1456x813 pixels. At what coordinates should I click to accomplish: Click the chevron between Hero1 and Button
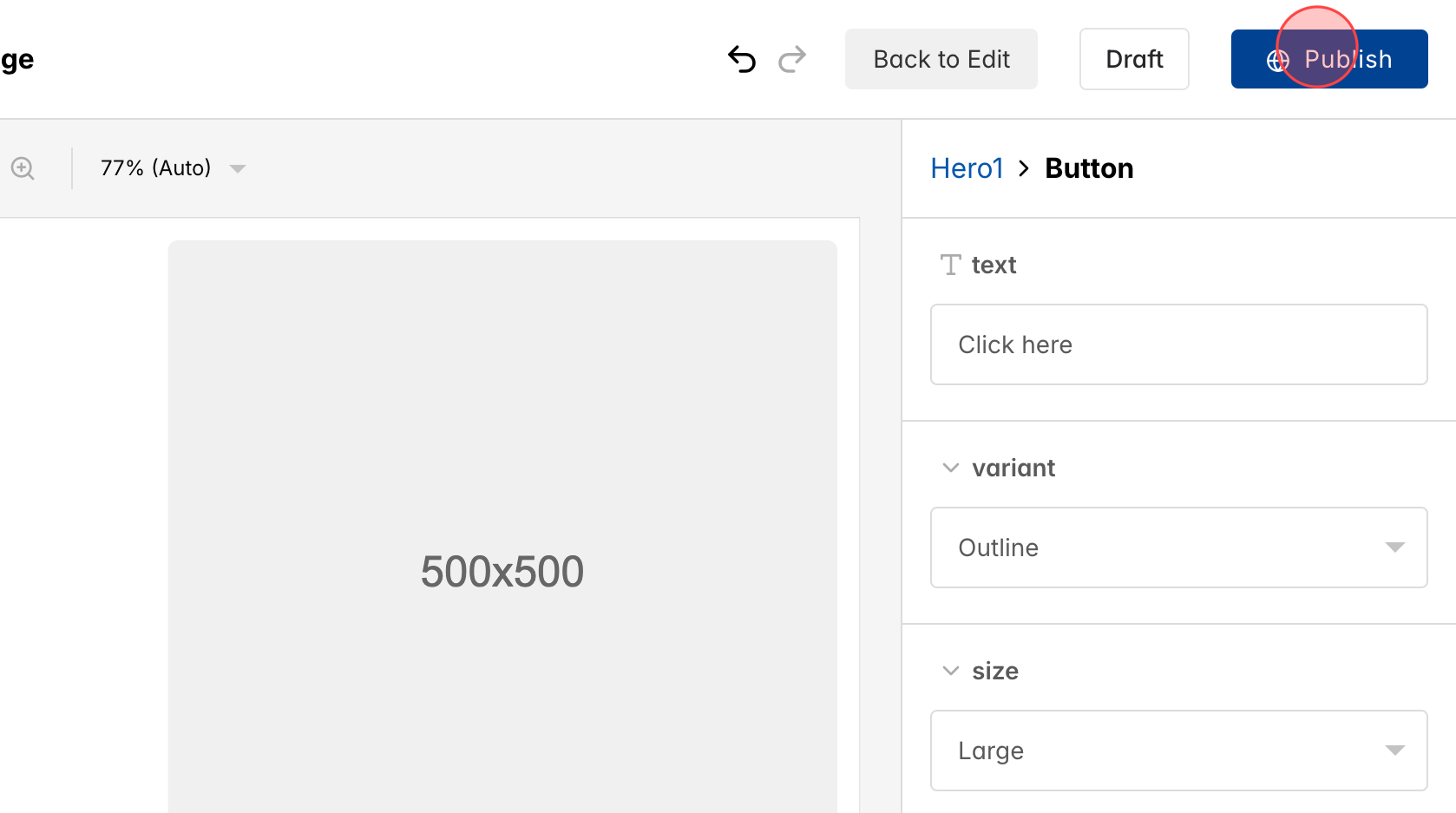(x=1025, y=168)
